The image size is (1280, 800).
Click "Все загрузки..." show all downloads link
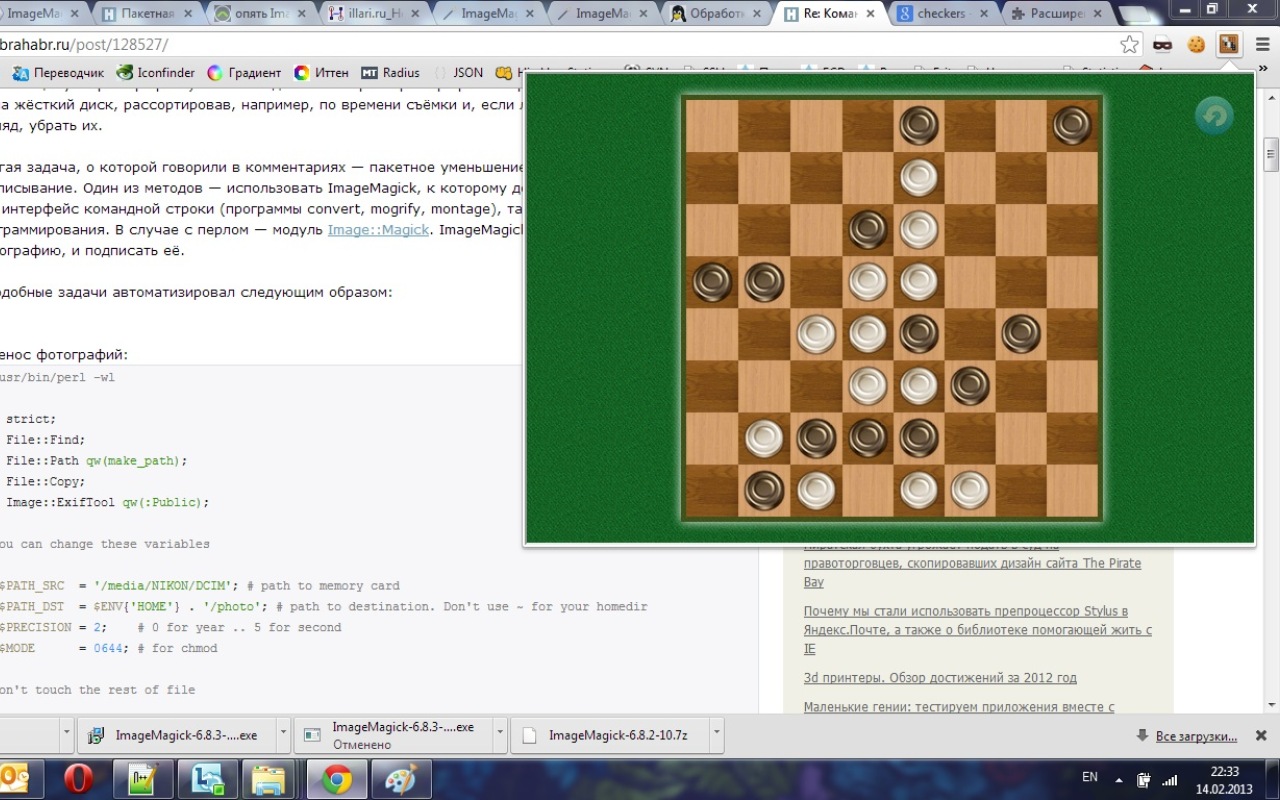click(x=1196, y=736)
